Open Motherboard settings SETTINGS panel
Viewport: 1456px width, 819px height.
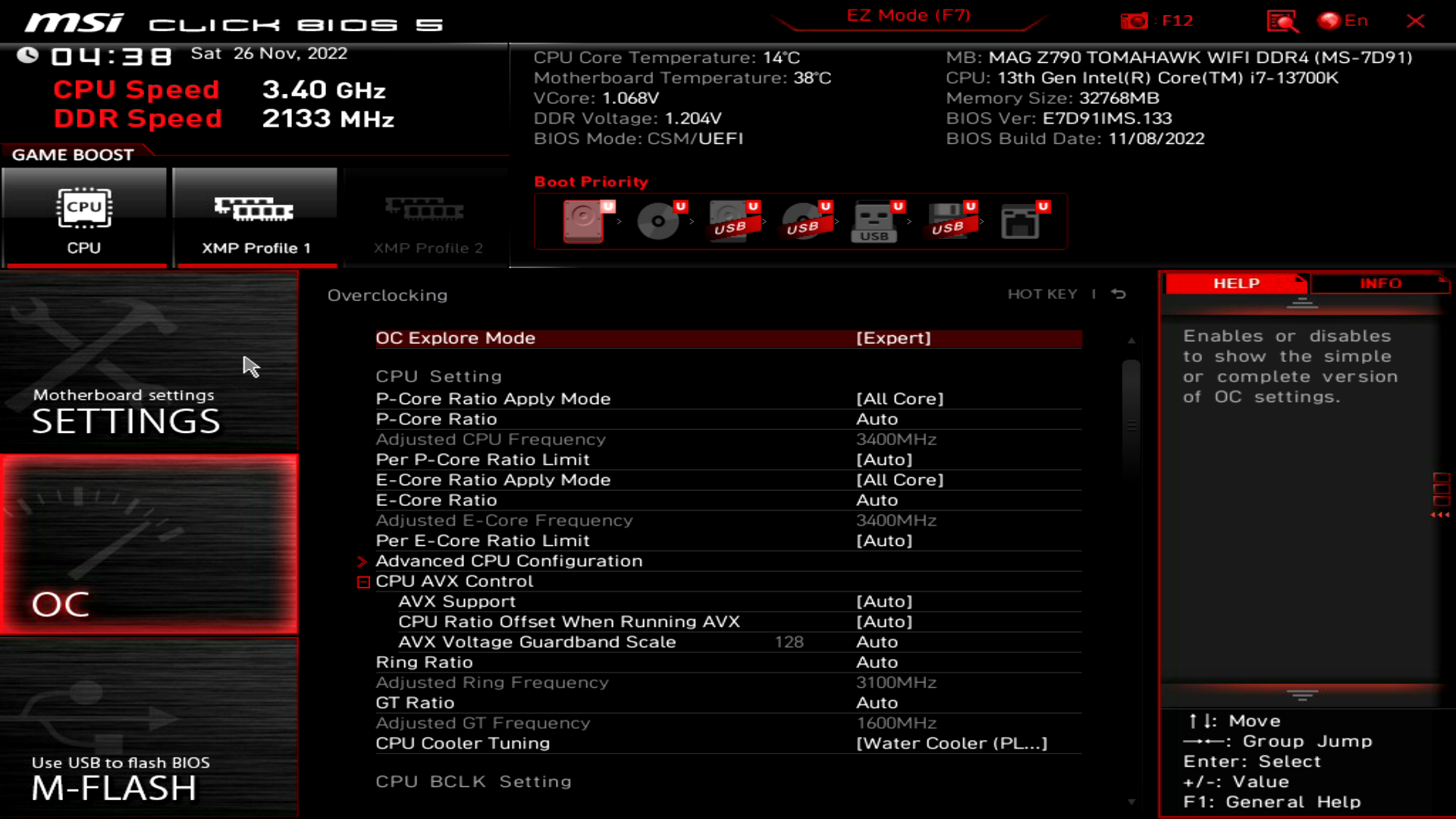pos(149,362)
